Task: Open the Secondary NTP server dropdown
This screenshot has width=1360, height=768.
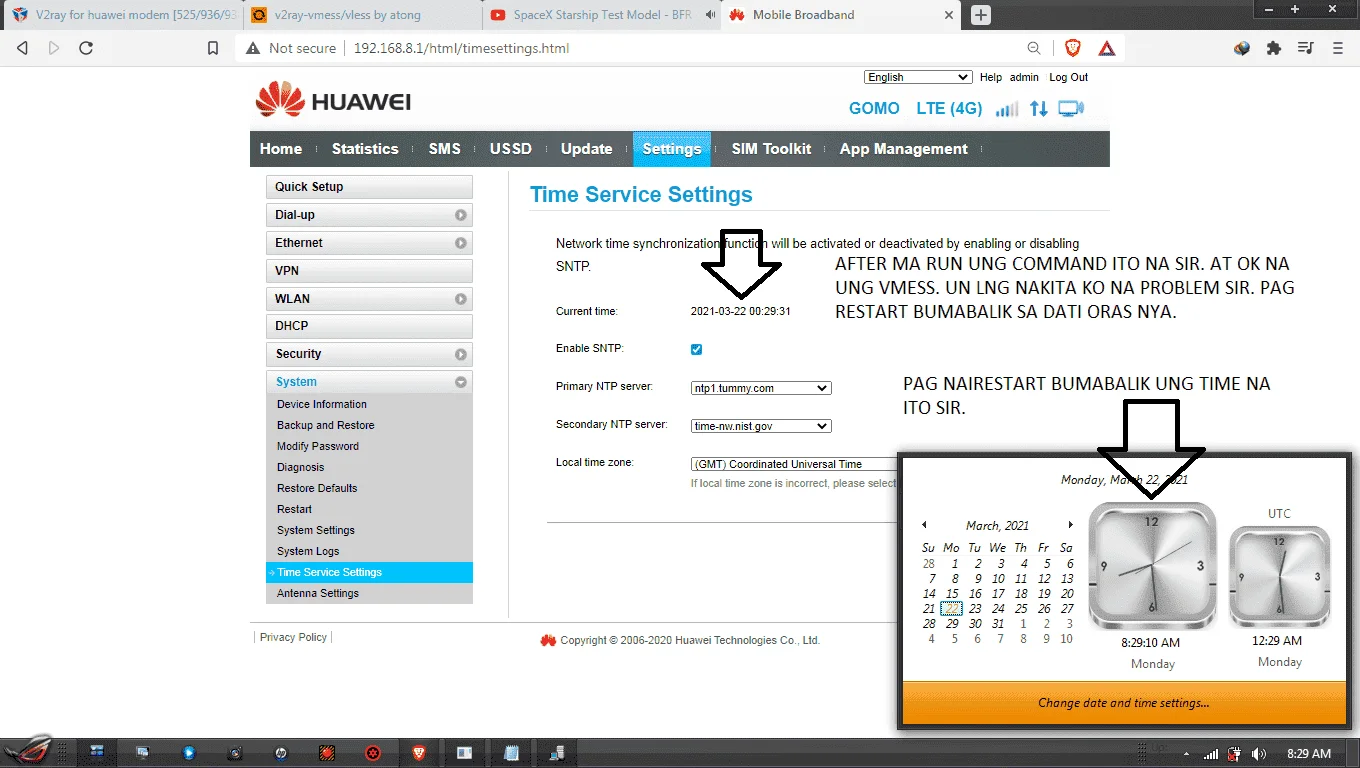Action: coord(761,426)
